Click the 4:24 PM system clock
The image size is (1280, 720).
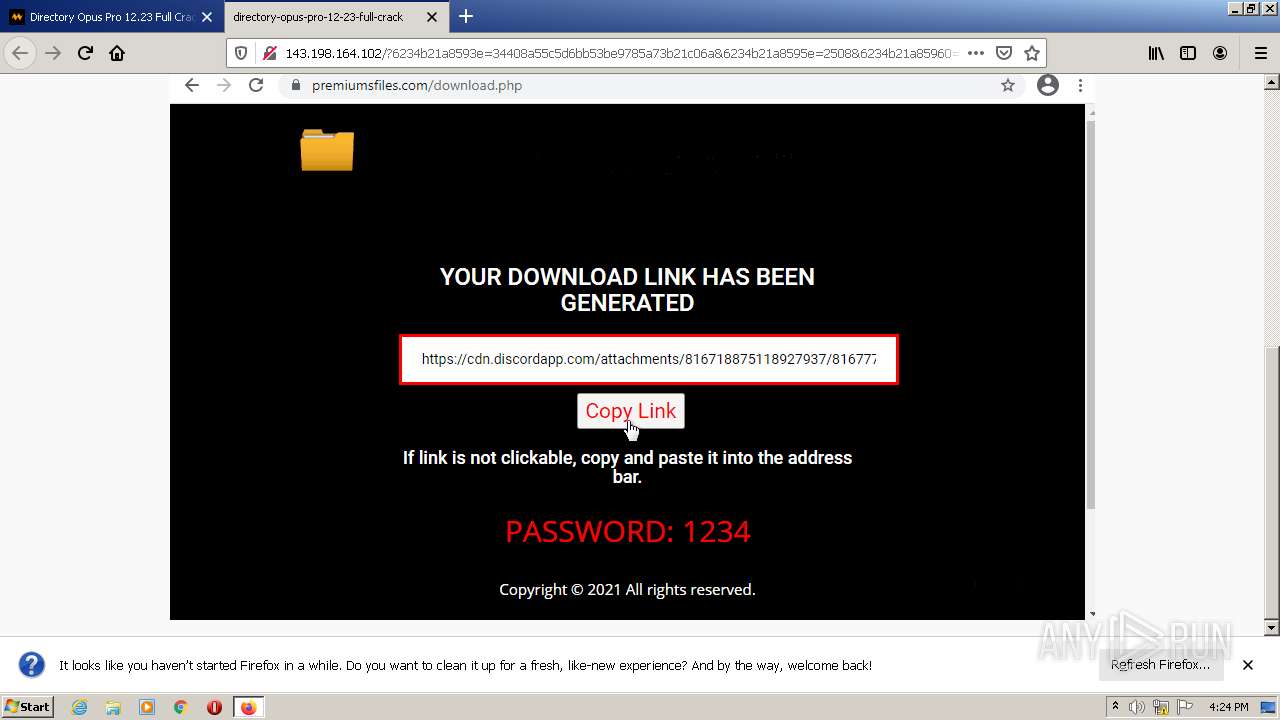(x=1229, y=707)
